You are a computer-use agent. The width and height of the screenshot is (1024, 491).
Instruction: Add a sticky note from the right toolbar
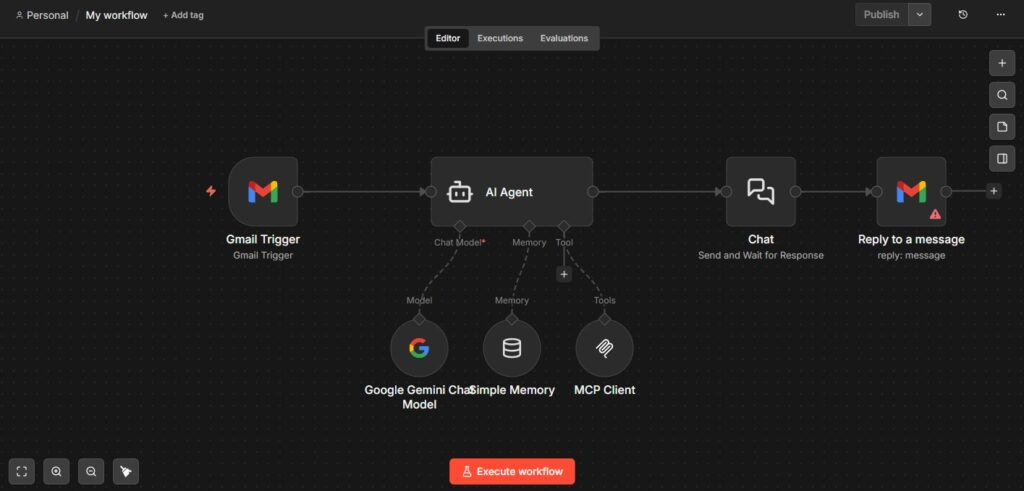(x=1002, y=127)
